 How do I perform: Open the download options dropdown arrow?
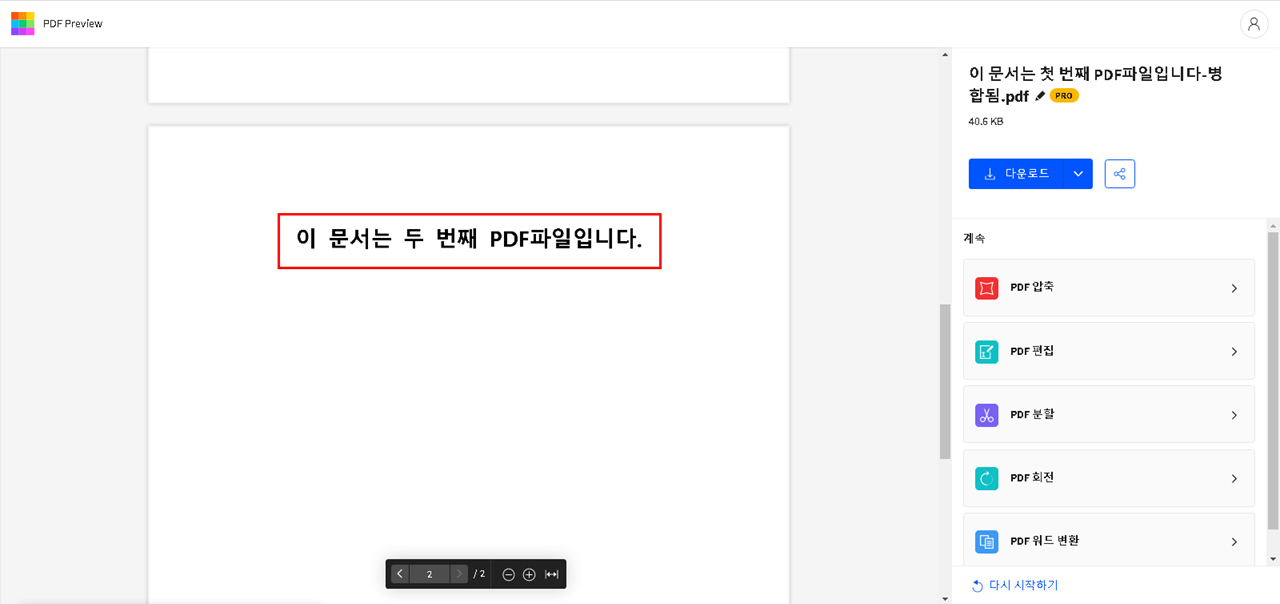pyautogui.click(x=1078, y=174)
